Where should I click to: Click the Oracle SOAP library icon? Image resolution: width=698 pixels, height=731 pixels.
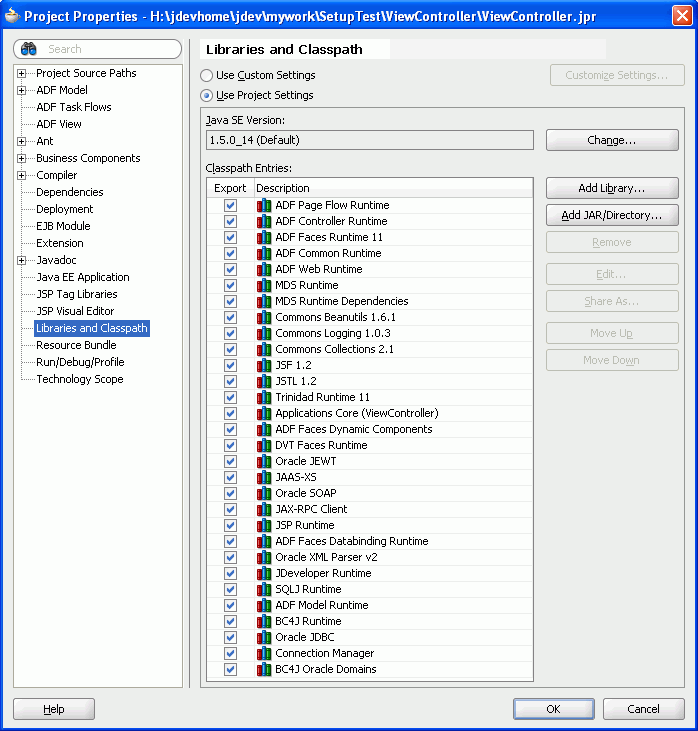click(x=264, y=493)
